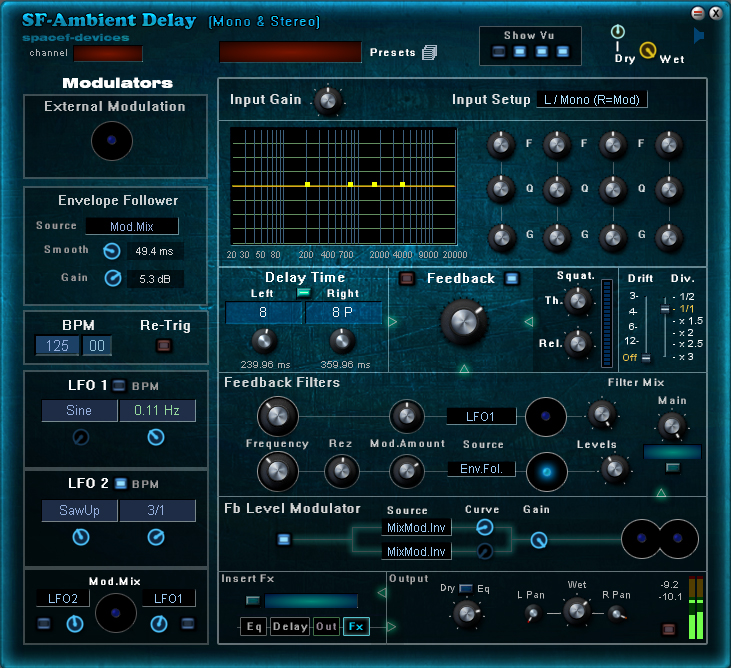Click the LFO 1 rate 0.11 Hz field
The width and height of the screenshot is (731, 668).
tap(157, 410)
